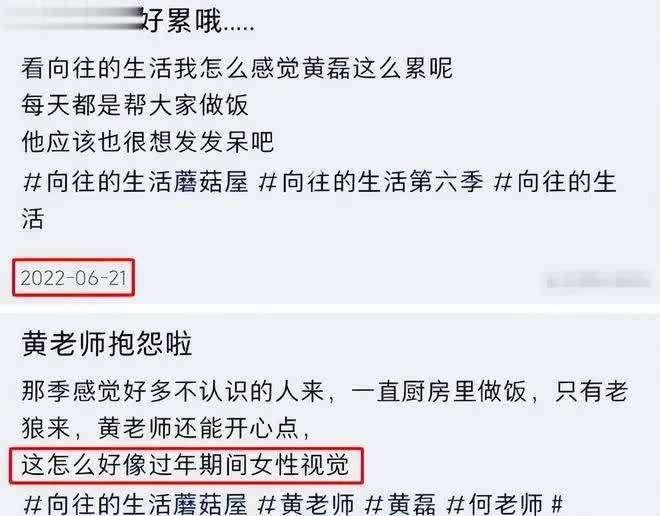Click the blurred username before 好累哦
660x516 pixels.
pos(72,19)
